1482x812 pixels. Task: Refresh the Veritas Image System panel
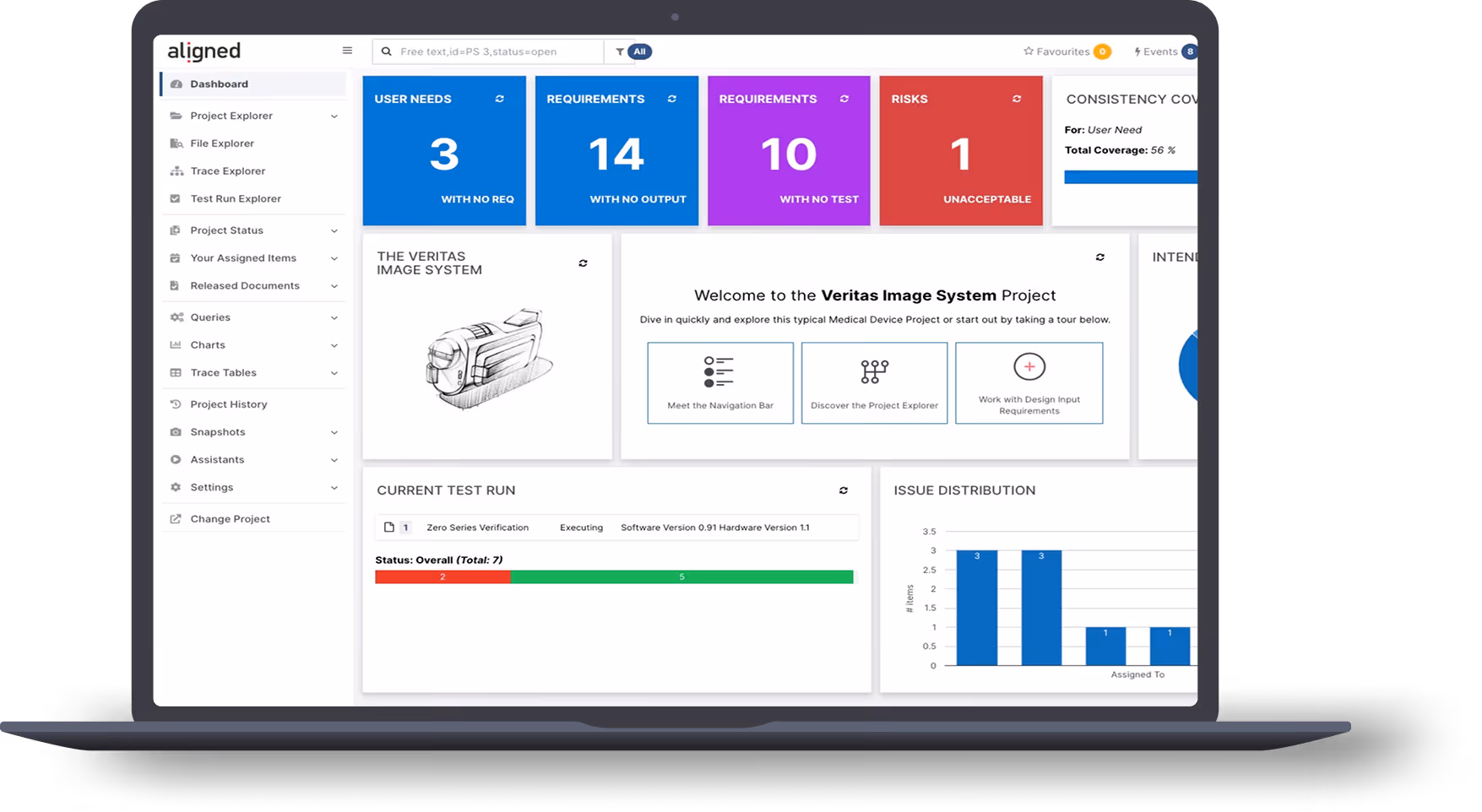(x=583, y=263)
